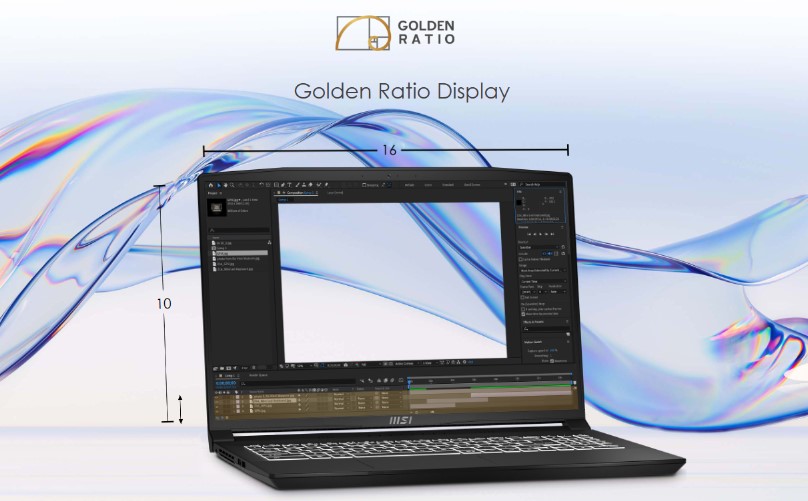Open the Skip frames dropdown
This screenshot has width=808, height=501.
543,292
